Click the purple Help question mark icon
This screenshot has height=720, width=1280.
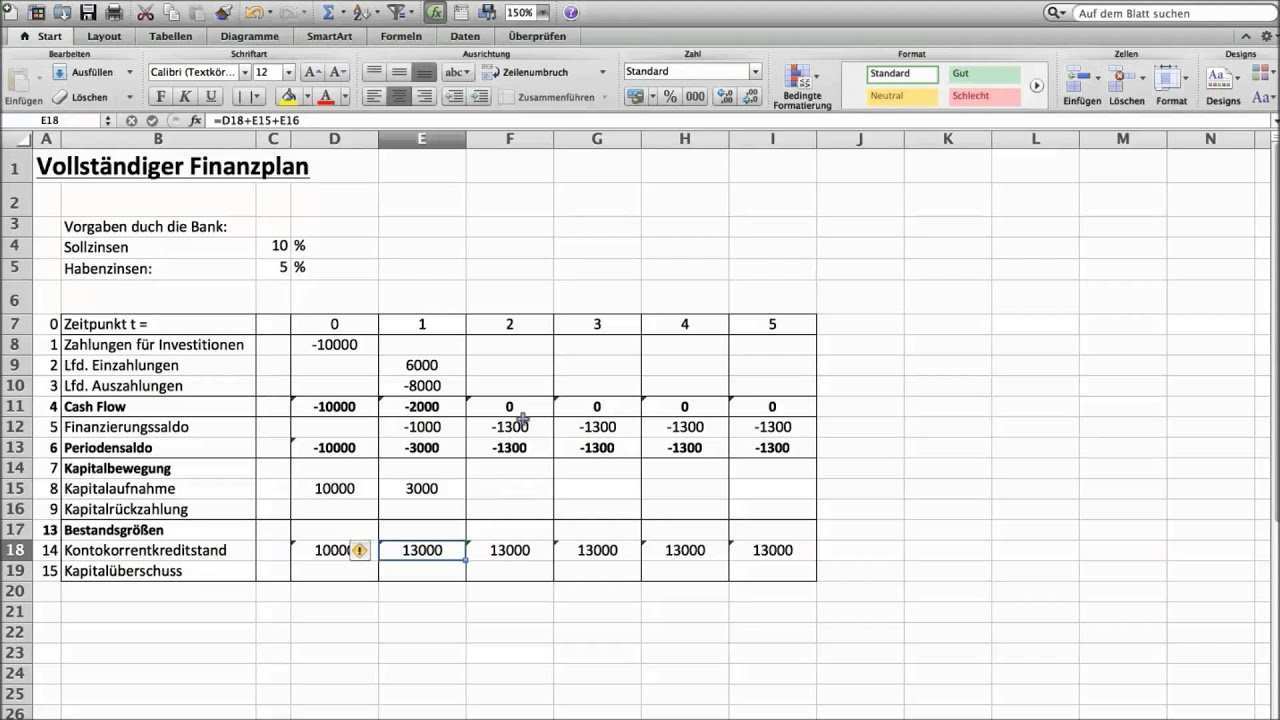click(x=571, y=13)
